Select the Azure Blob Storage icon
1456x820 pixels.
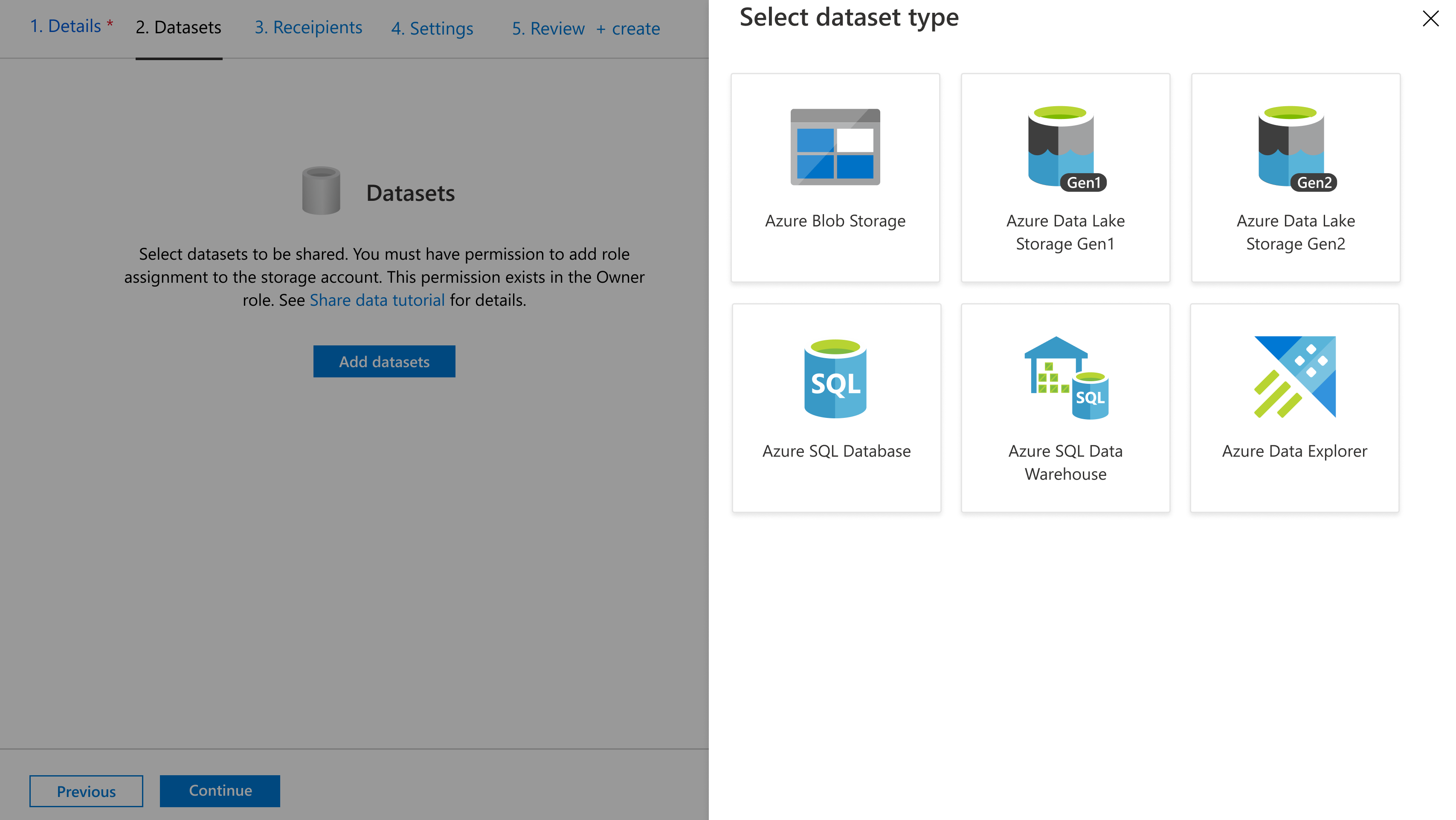[835, 147]
